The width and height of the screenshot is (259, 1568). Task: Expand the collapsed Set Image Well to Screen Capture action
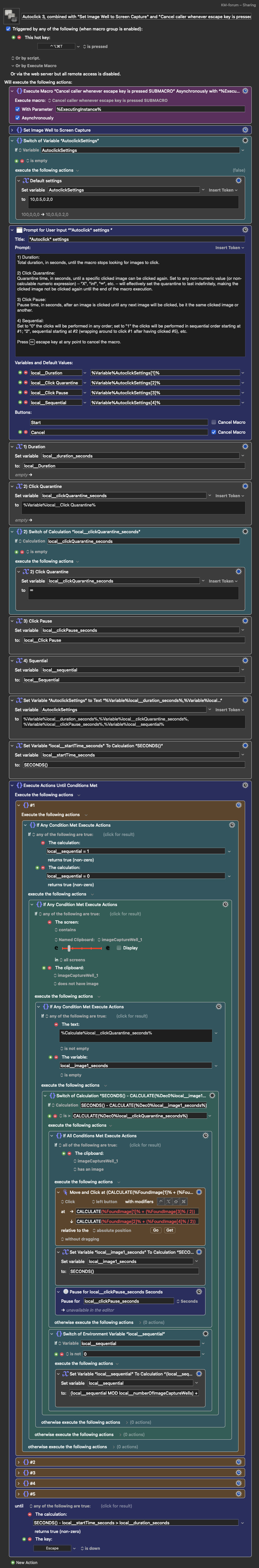pos(12,130)
